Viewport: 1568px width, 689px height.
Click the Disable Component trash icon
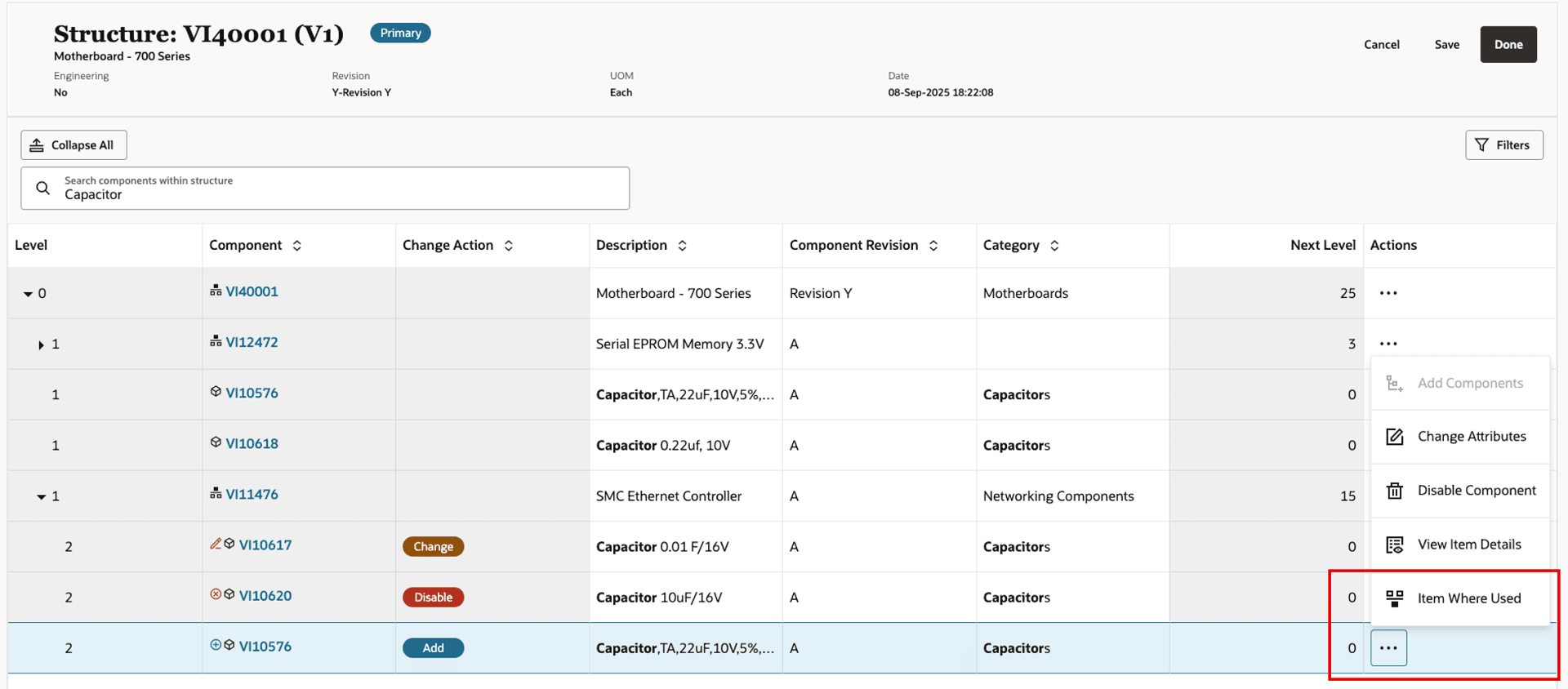point(1395,491)
